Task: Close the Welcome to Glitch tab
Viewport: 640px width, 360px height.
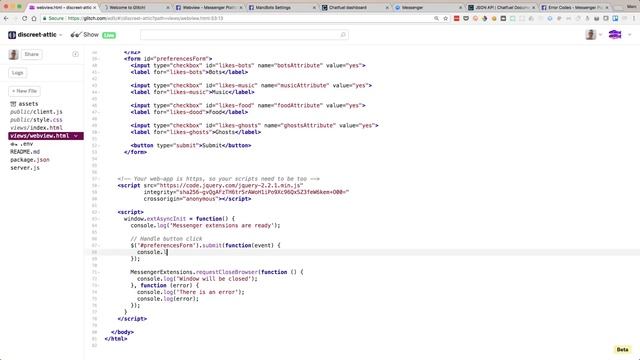Action: coord(167,8)
